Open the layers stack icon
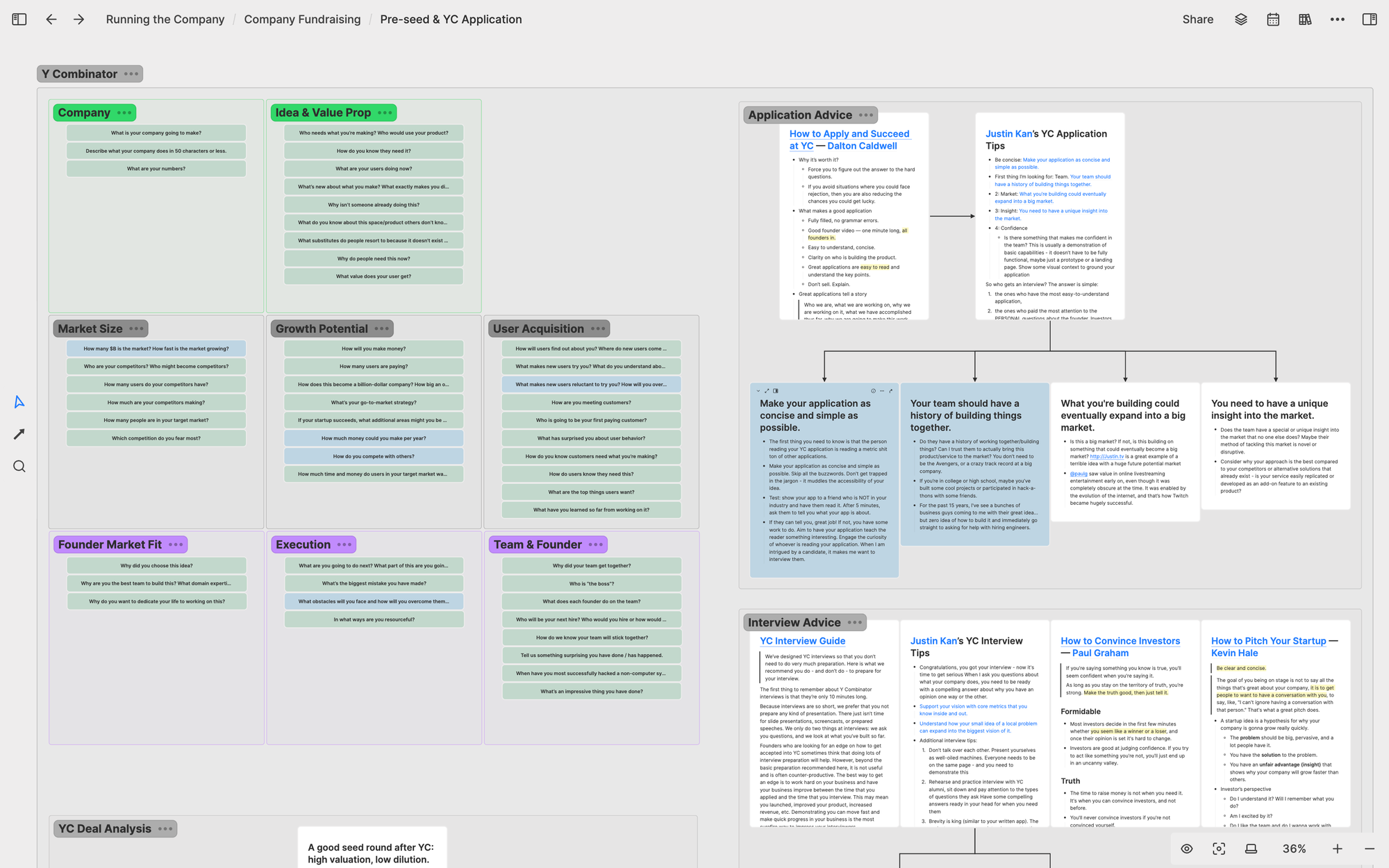The height and width of the screenshot is (868, 1389). [1241, 19]
